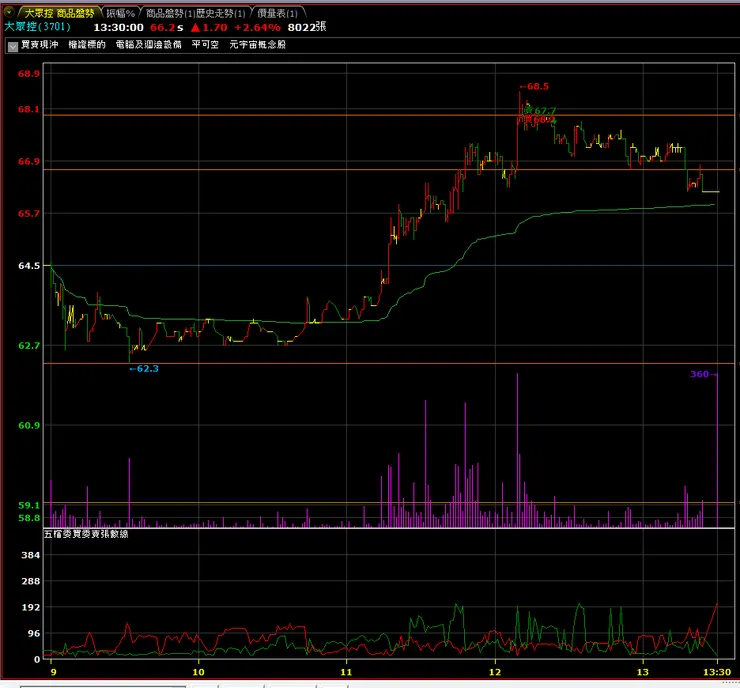Select the 大眾控 商品盤勢 tab
Viewport: 740px width, 688px height.
click(59, 13)
